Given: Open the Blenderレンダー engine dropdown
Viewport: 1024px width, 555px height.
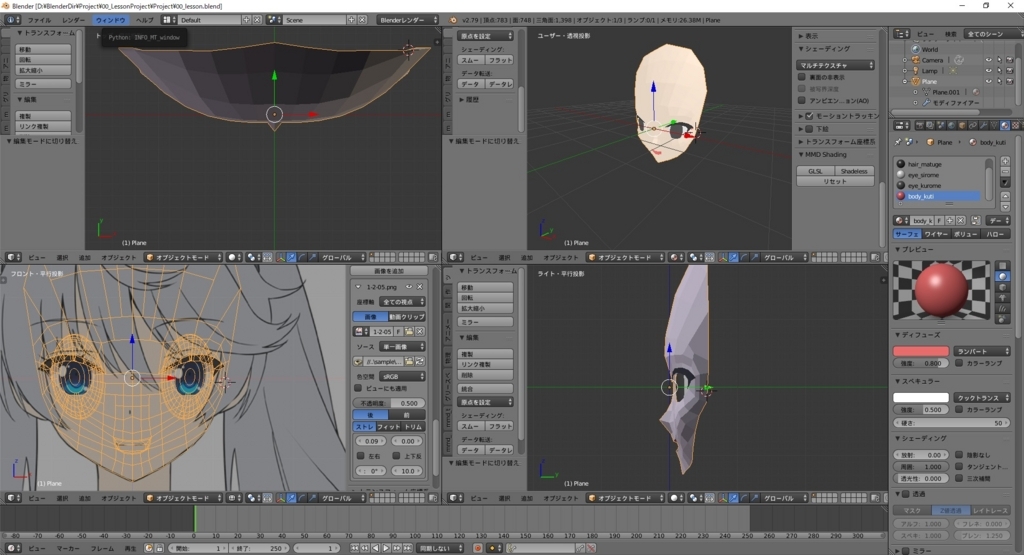Looking at the screenshot, I should [408, 20].
